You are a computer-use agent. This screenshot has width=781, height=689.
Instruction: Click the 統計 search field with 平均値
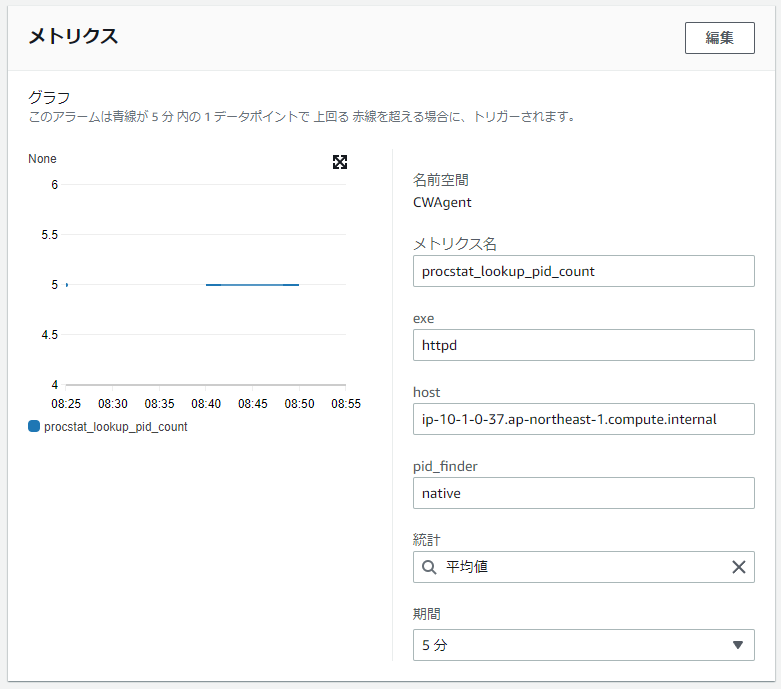coord(583,567)
